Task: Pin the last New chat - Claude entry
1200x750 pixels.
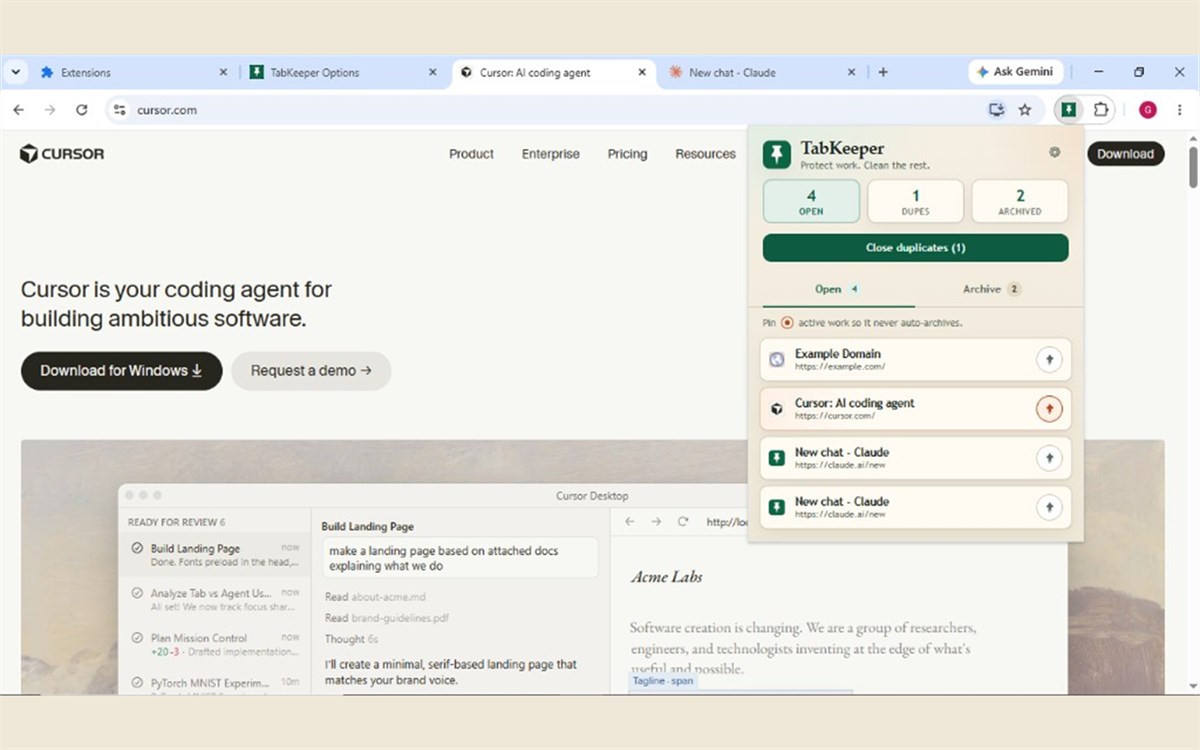Action: coord(1049,507)
